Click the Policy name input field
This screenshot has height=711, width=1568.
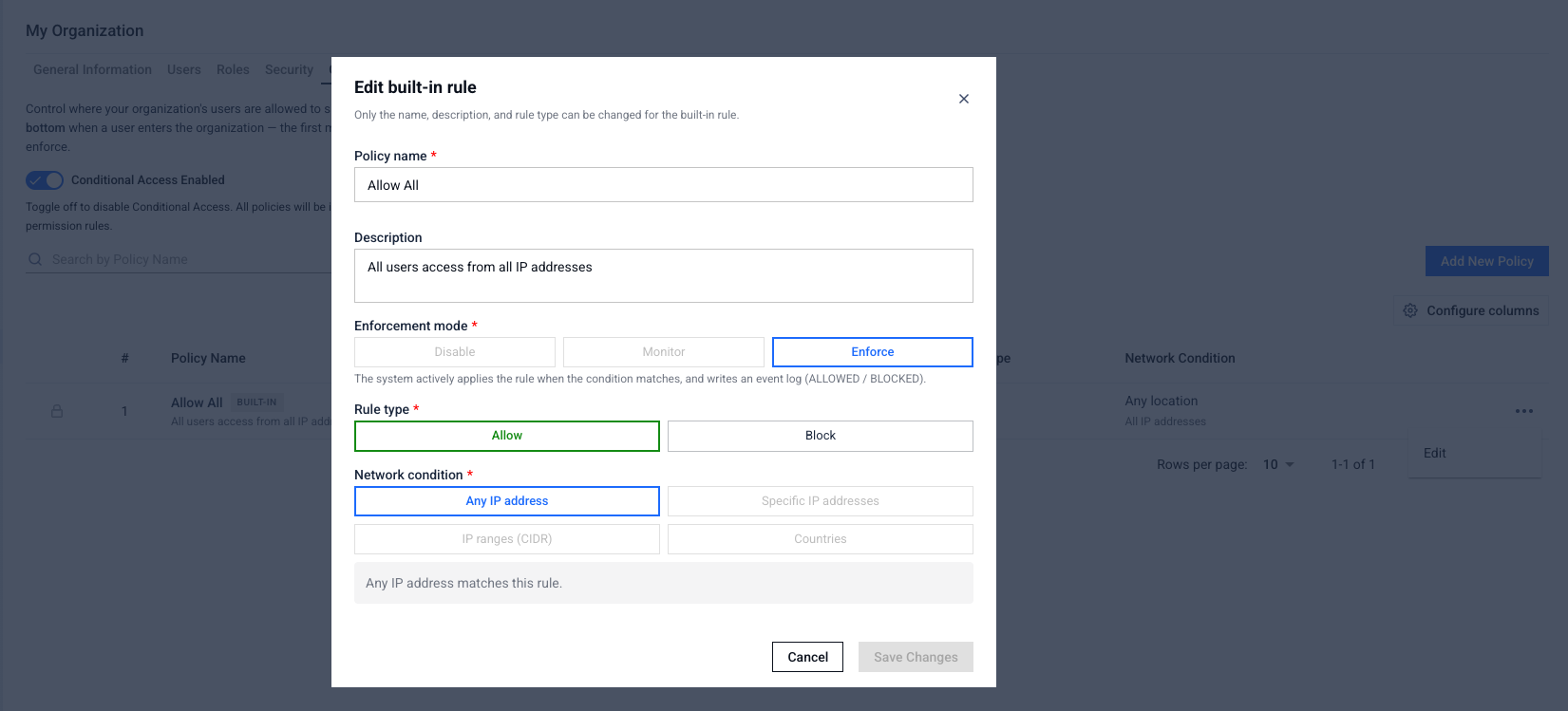click(664, 185)
